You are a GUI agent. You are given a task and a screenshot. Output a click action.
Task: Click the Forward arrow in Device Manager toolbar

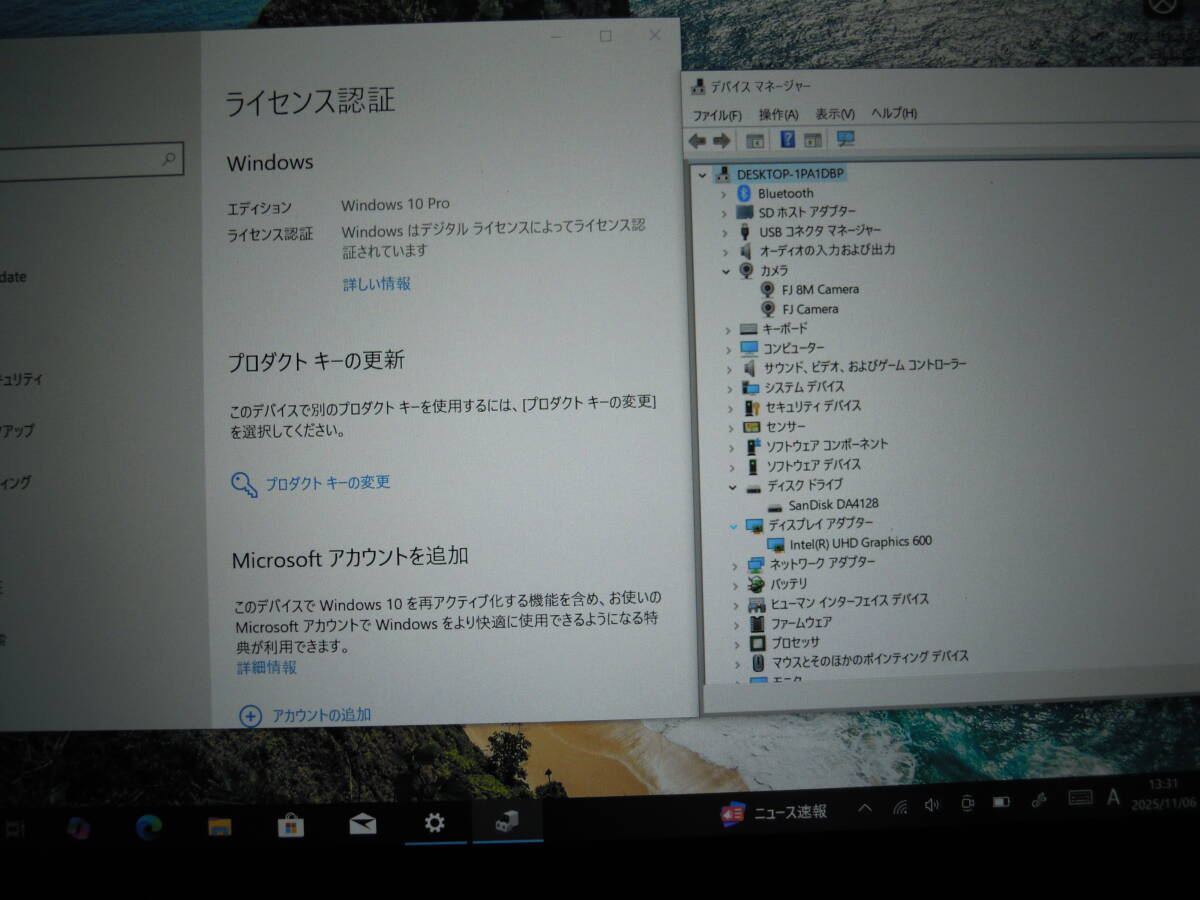pyautogui.click(x=720, y=141)
